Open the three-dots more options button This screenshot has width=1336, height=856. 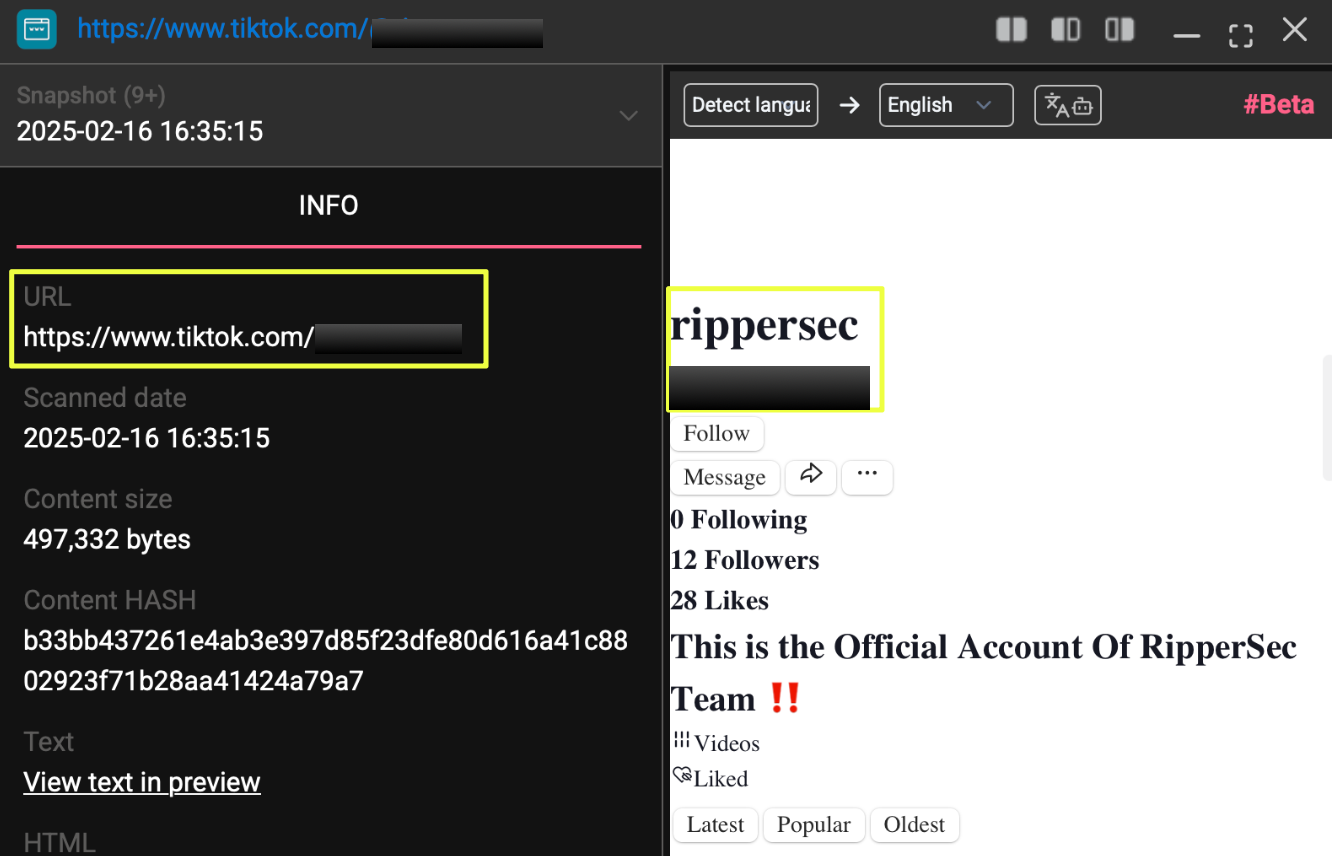(867, 477)
